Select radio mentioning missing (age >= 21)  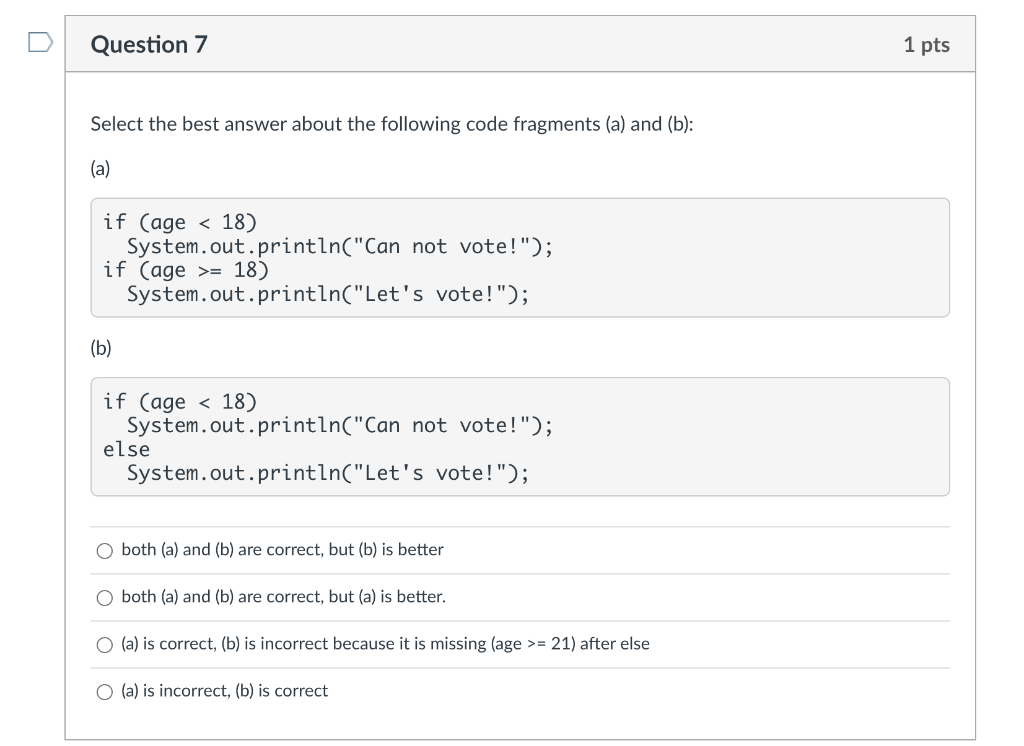click(x=104, y=645)
